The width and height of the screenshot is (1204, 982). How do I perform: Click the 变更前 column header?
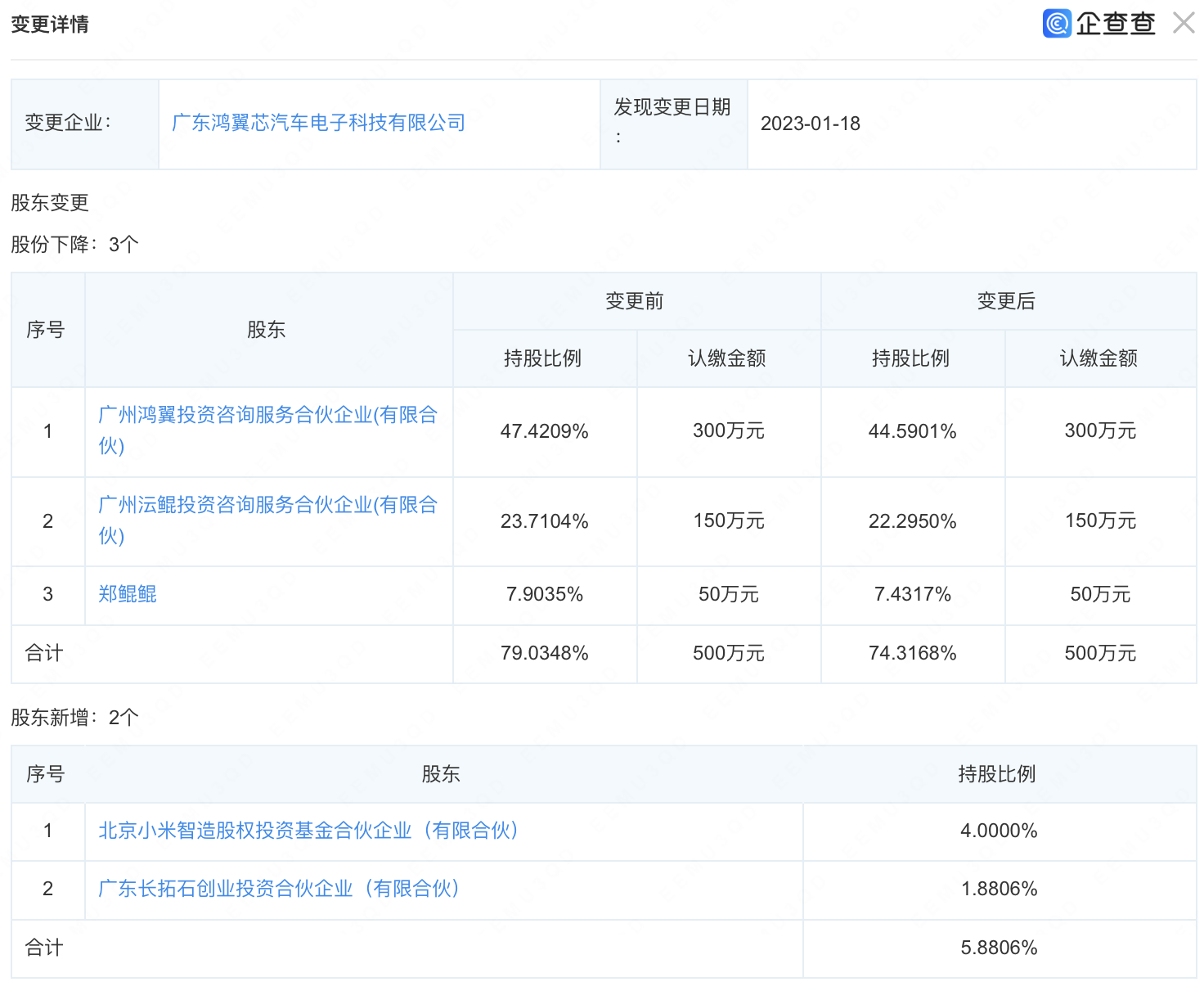(635, 301)
